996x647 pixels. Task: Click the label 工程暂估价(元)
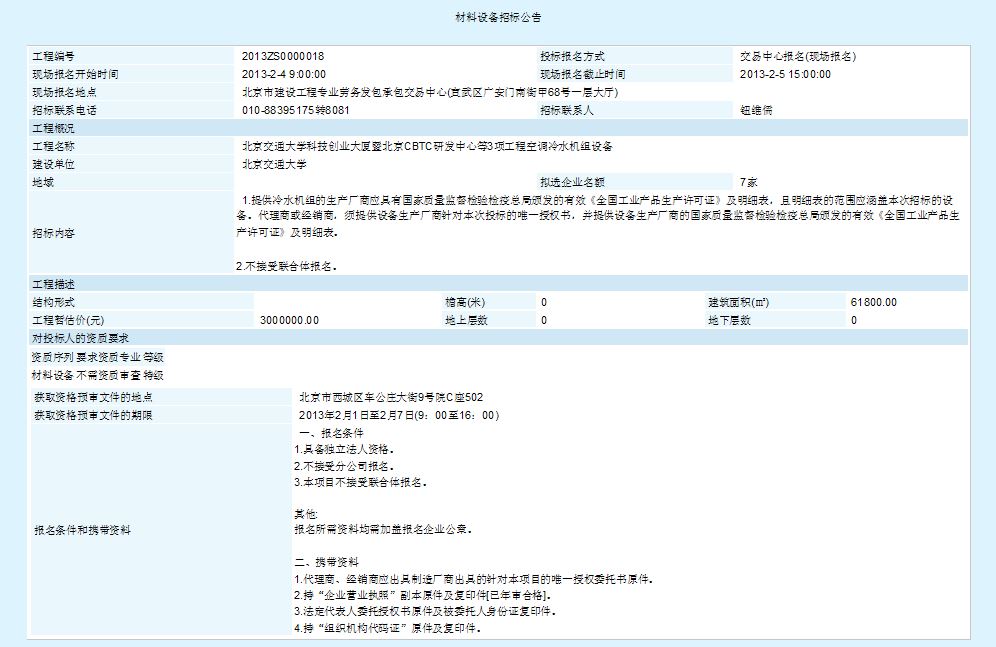click(68, 320)
